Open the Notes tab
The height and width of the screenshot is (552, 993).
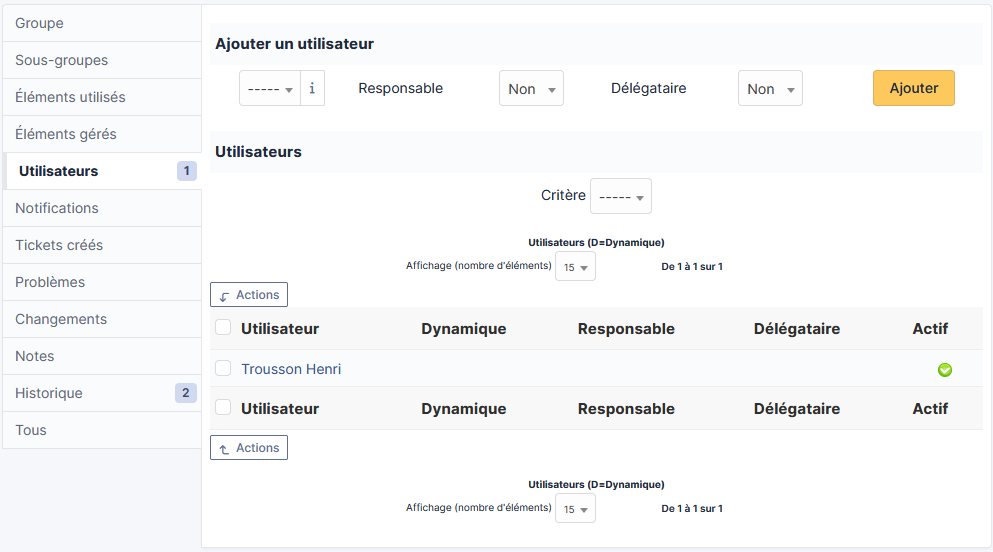(102, 356)
